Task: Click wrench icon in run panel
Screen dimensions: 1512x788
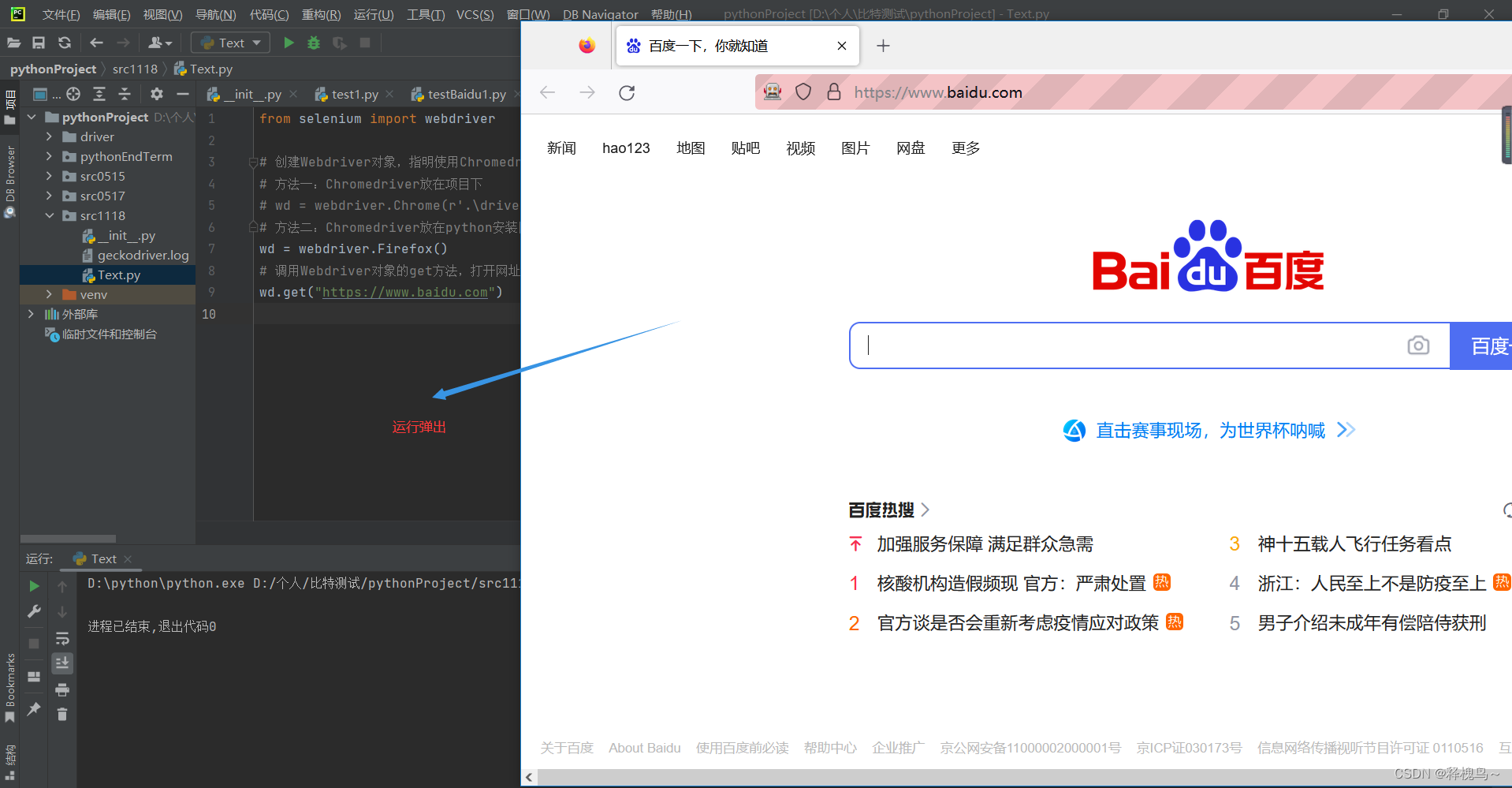Action: 34,611
